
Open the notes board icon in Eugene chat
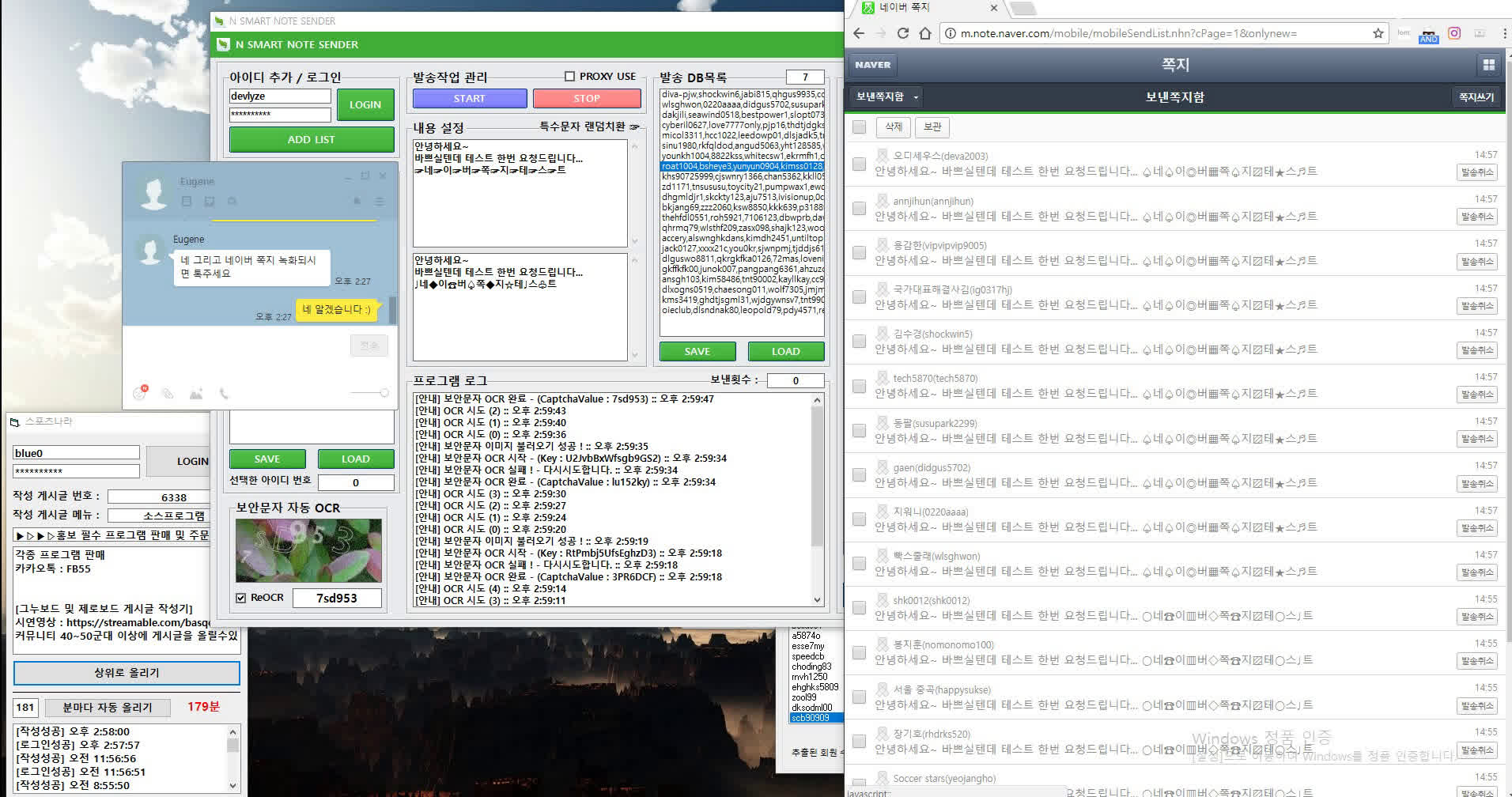tap(187, 202)
